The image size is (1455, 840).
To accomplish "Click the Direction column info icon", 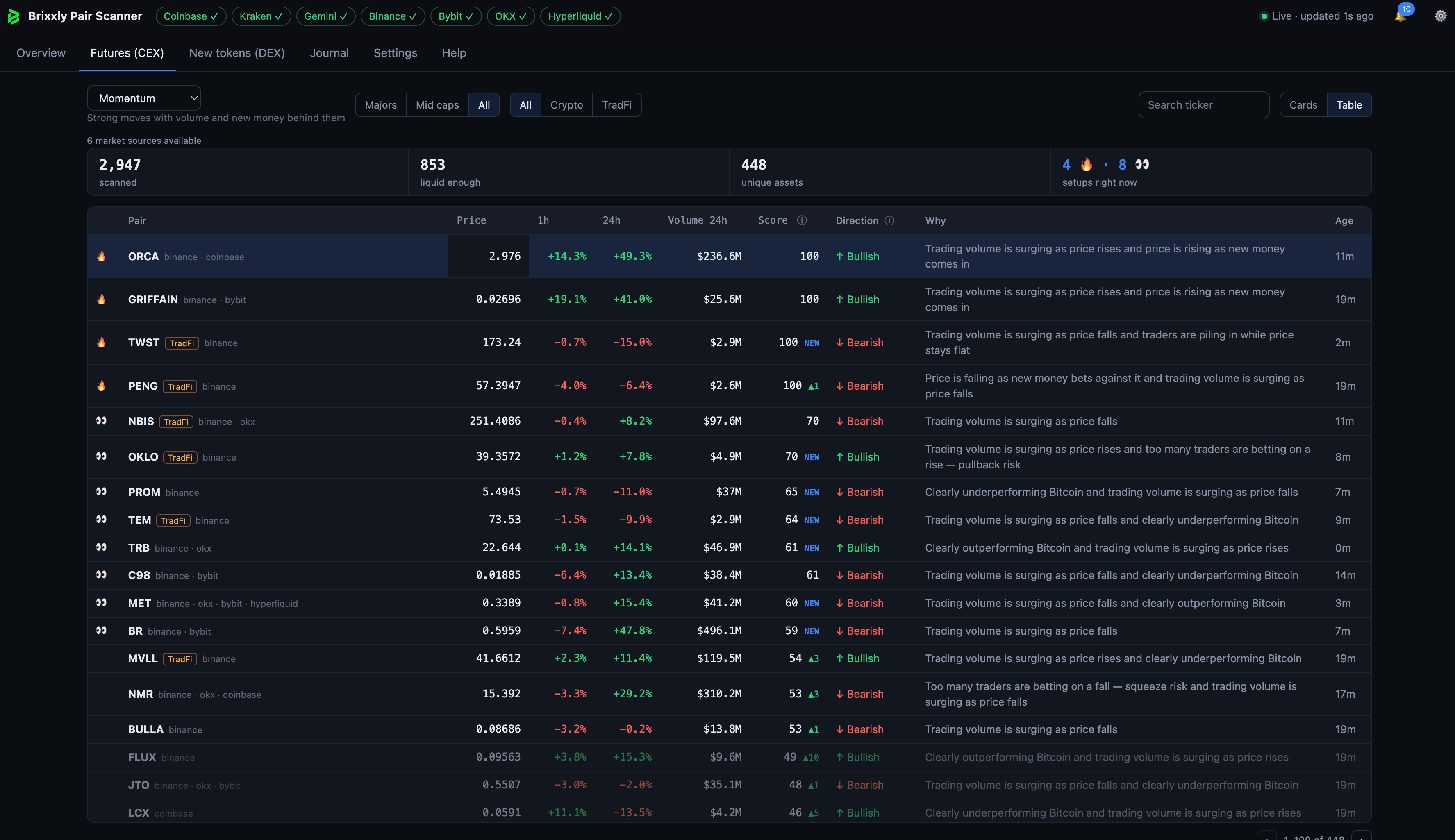I will tap(890, 220).
